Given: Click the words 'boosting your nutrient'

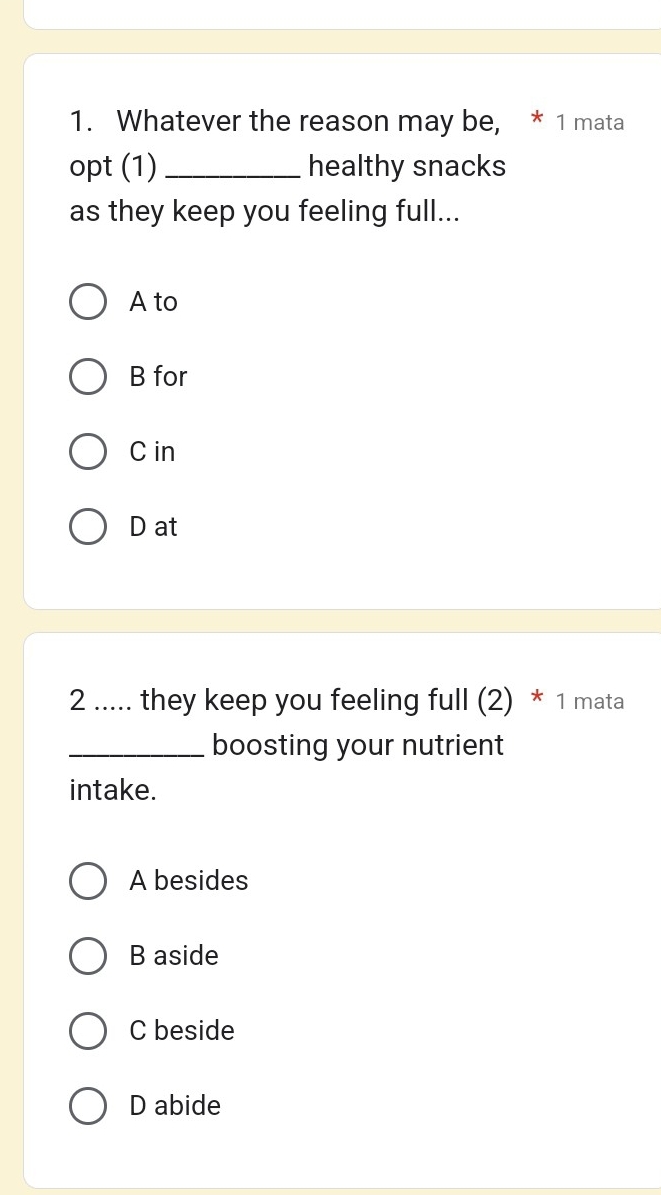Looking at the screenshot, I should pyautogui.click(x=358, y=746).
